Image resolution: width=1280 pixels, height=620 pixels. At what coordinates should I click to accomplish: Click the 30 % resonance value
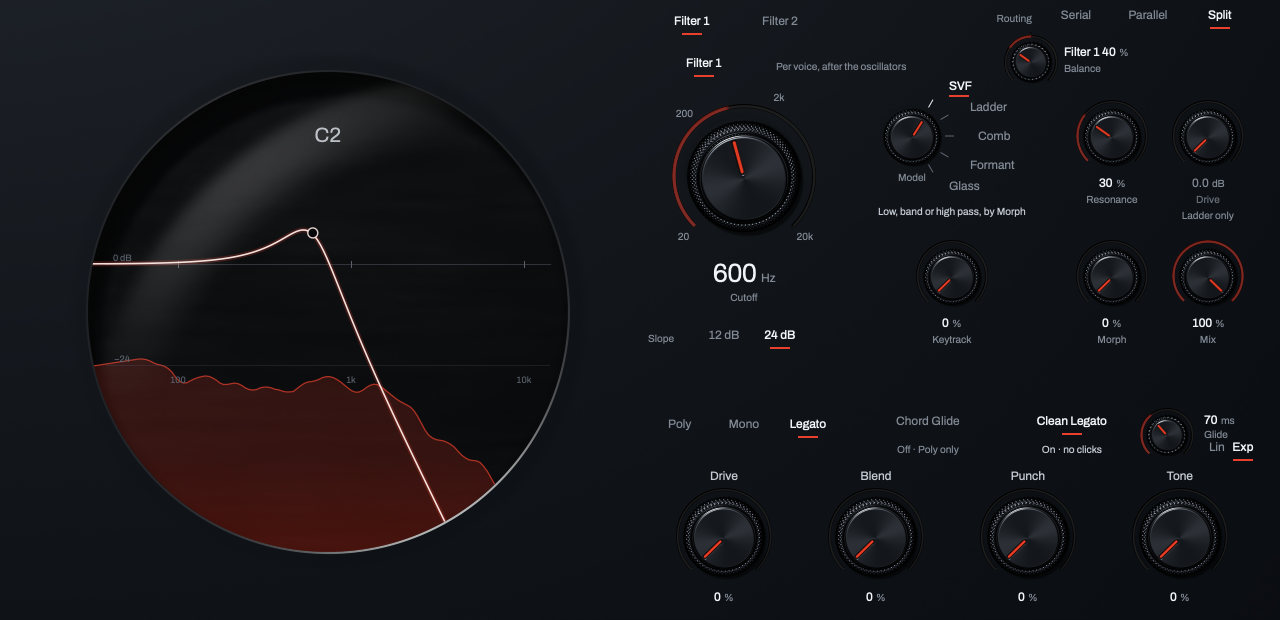click(1111, 183)
